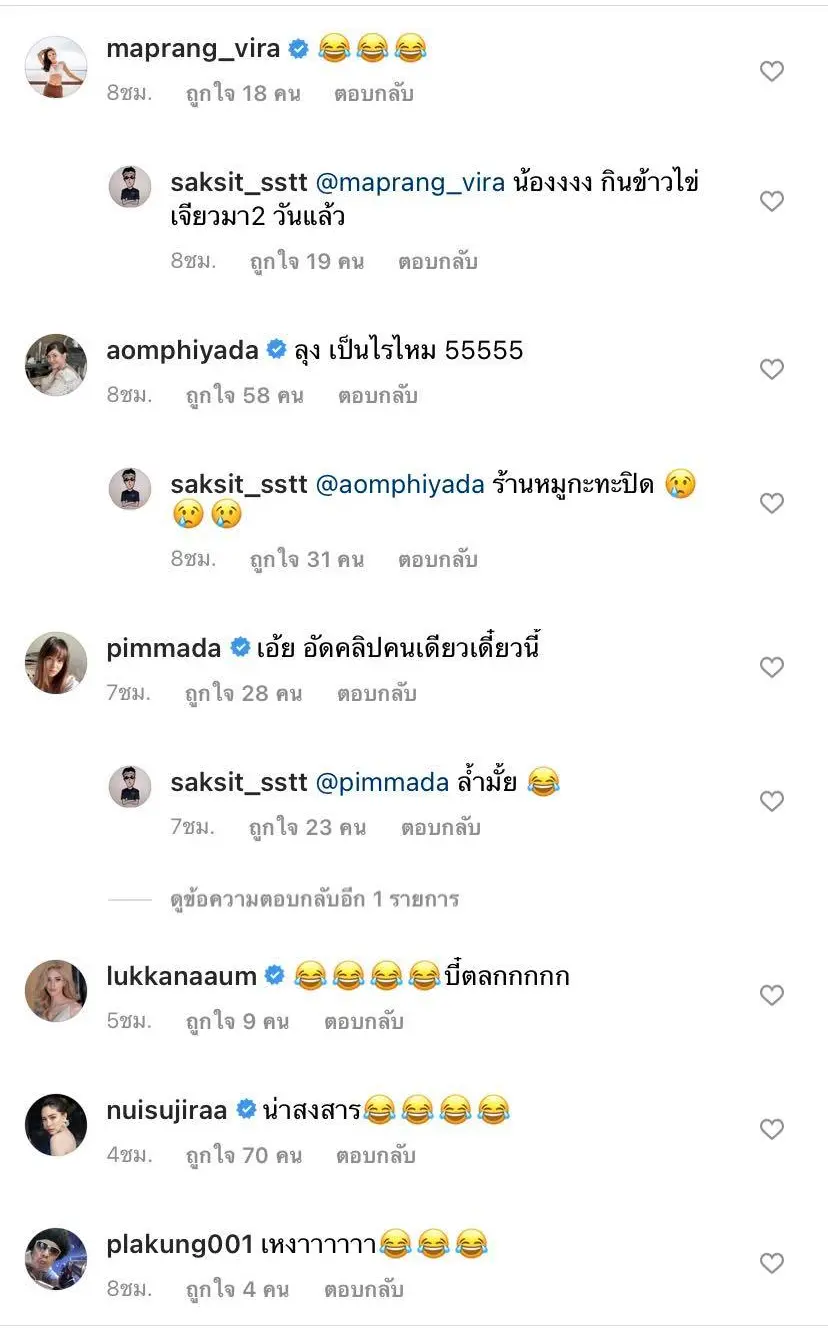Tap heart on saksit_sstt's reply to pimmada
The height and width of the screenshot is (1328, 828).
point(771,801)
